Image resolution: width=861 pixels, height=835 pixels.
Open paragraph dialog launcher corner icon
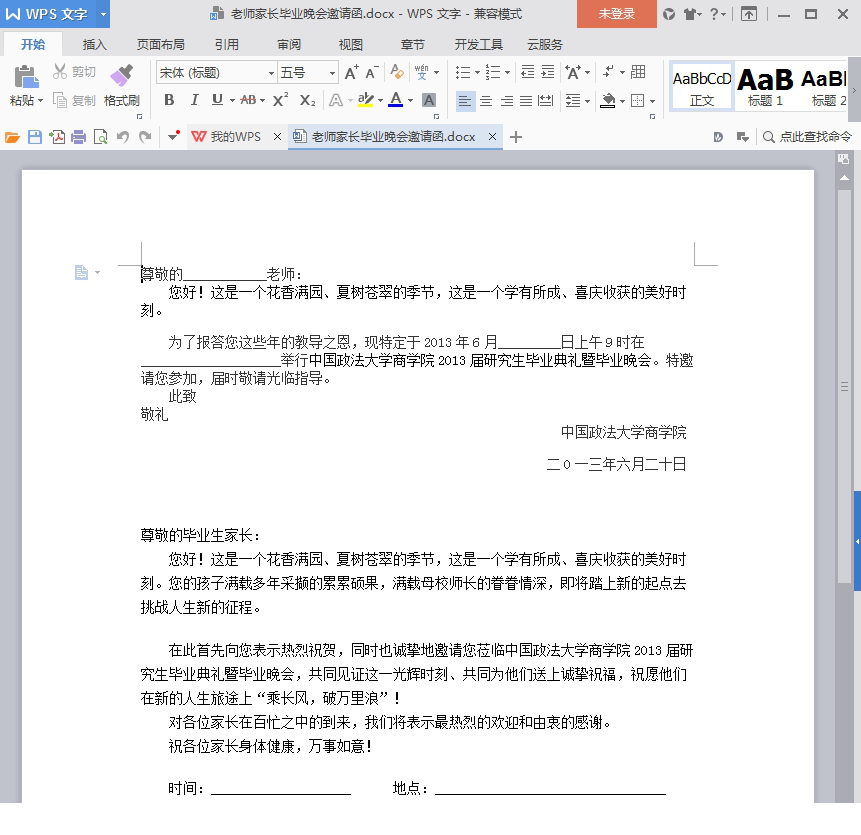click(652, 116)
